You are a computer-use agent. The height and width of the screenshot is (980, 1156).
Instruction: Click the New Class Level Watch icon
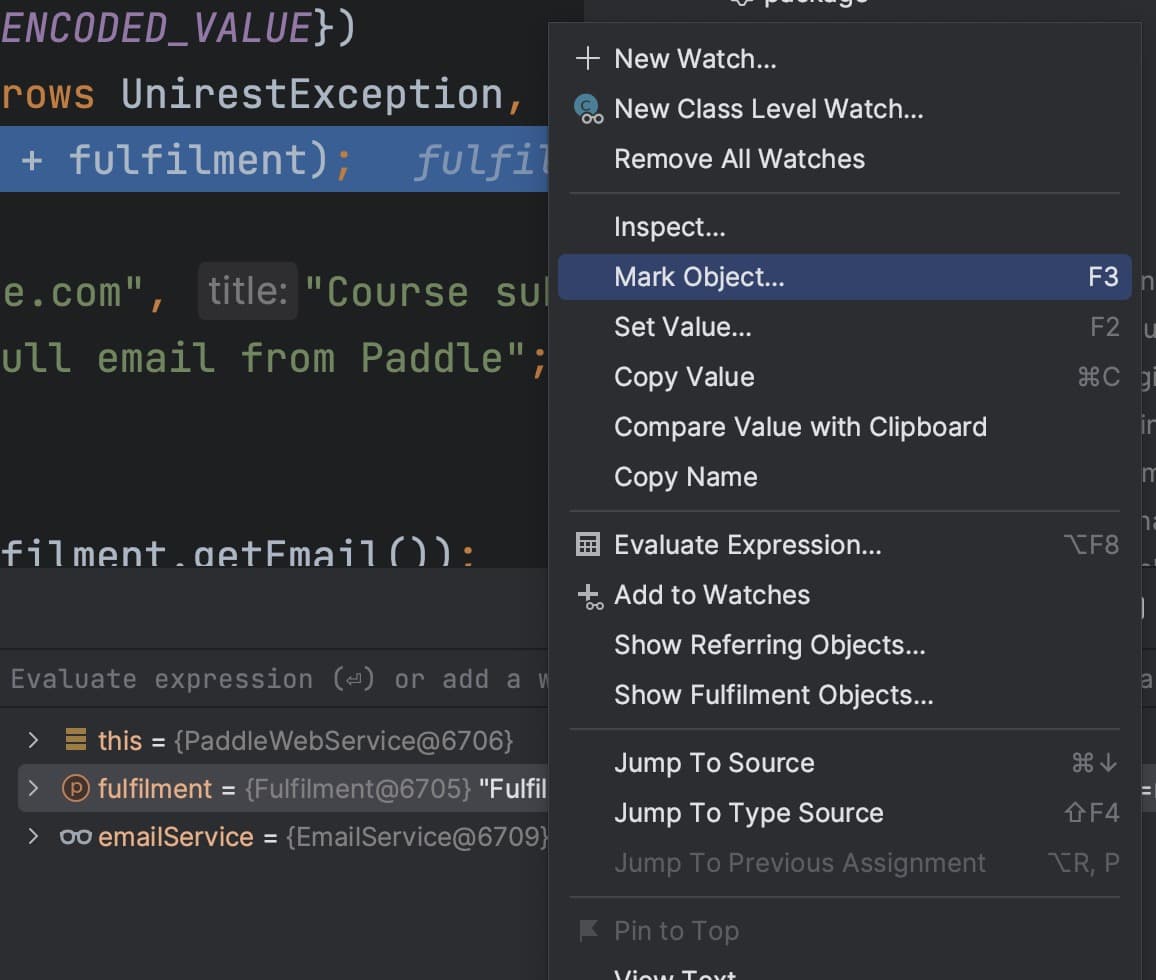(589, 108)
